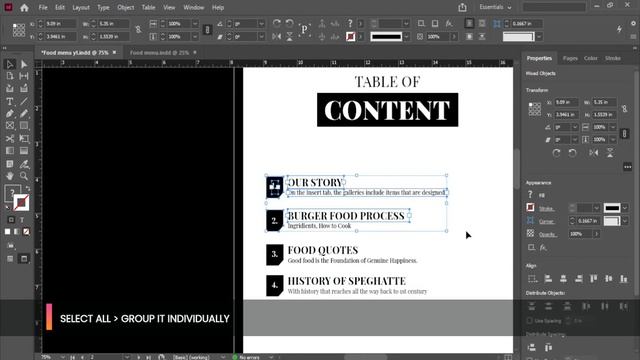
Task: Rotate 90° counter-clockwise in the Properties panel
Action: [572, 153]
